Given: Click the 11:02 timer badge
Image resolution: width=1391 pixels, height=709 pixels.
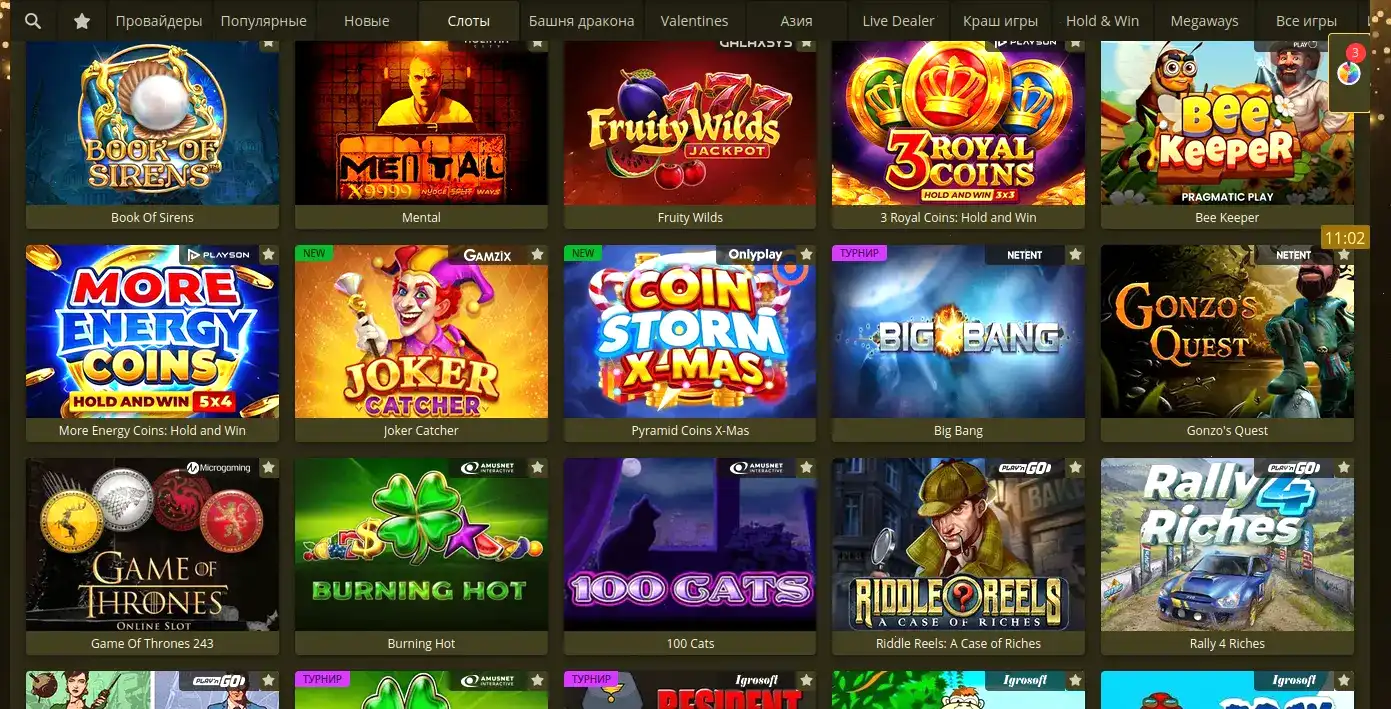Looking at the screenshot, I should coord(1344,238).
